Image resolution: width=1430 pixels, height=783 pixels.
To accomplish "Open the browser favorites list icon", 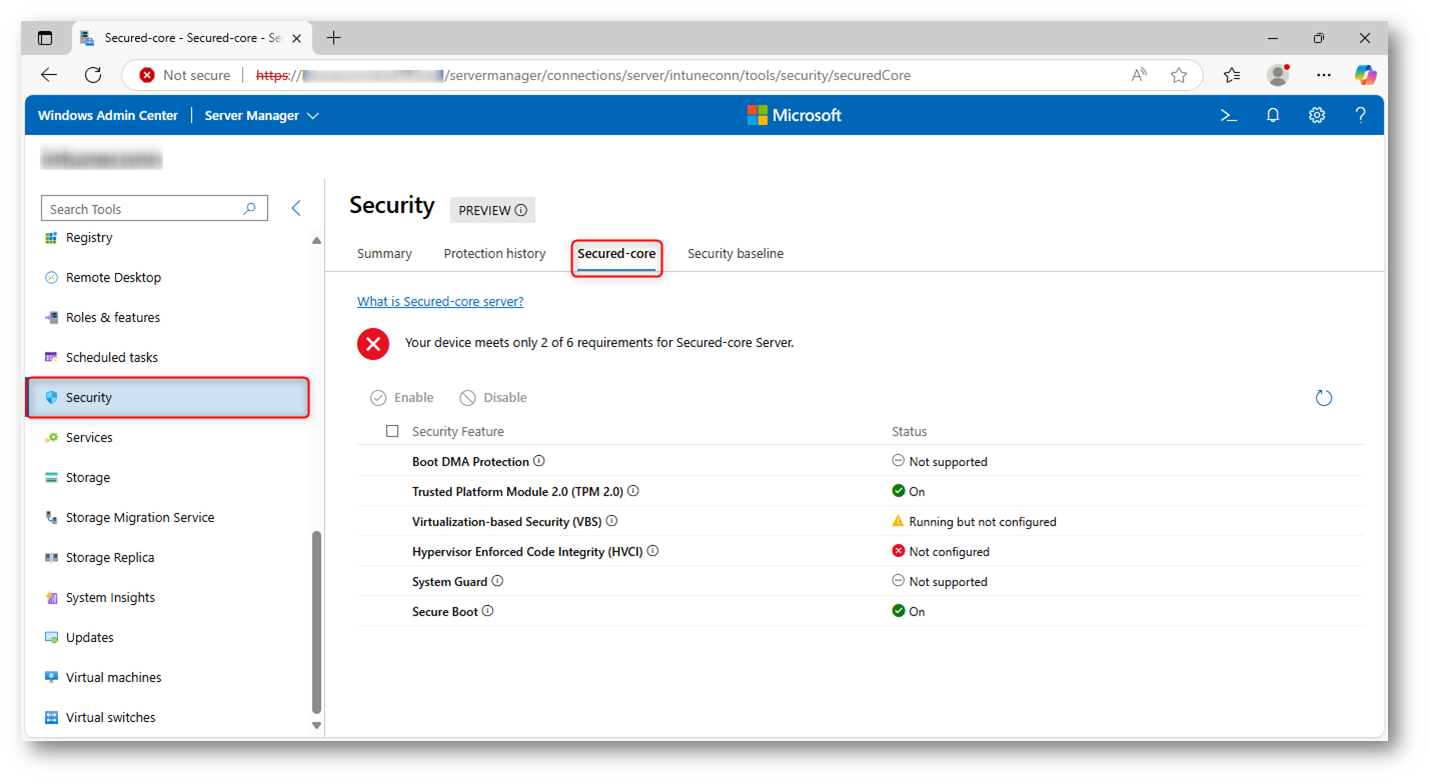I will coord(1232,75).
